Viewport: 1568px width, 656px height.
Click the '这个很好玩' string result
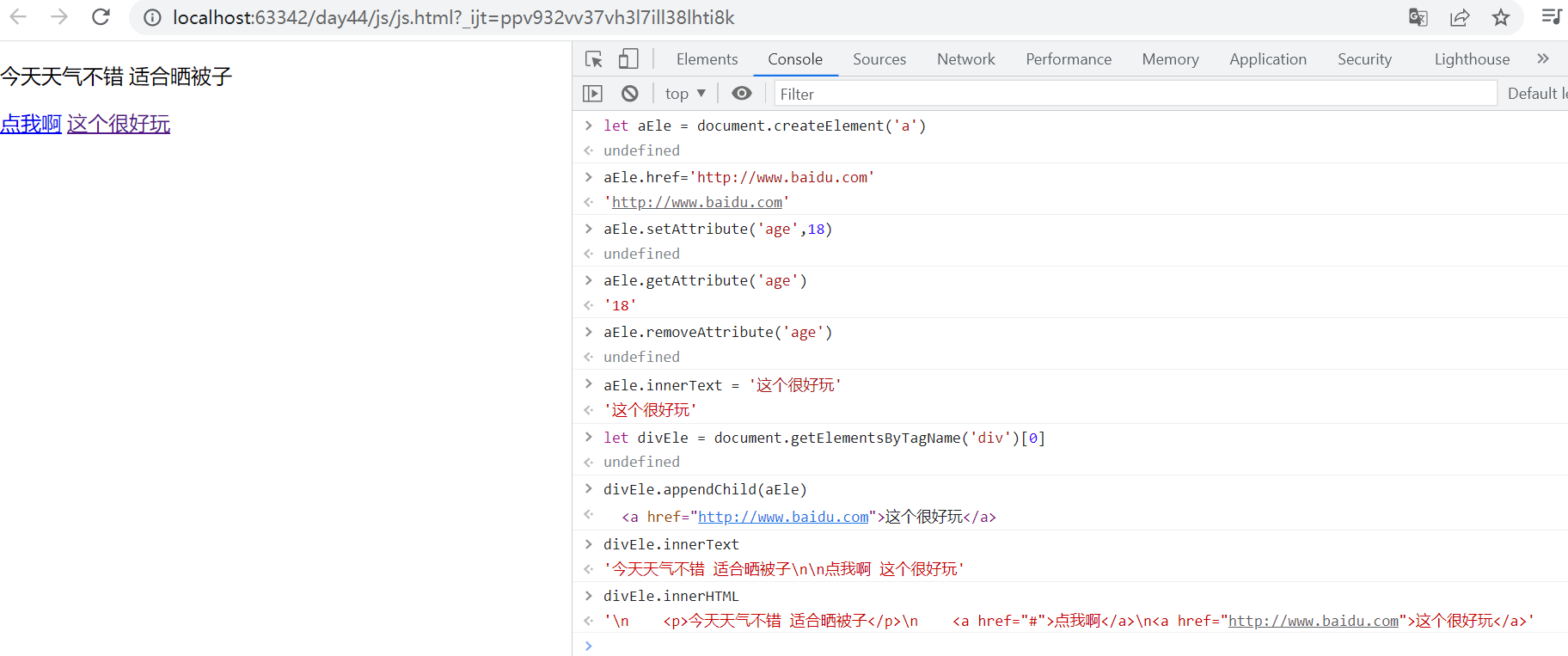[x=650, y=410]
